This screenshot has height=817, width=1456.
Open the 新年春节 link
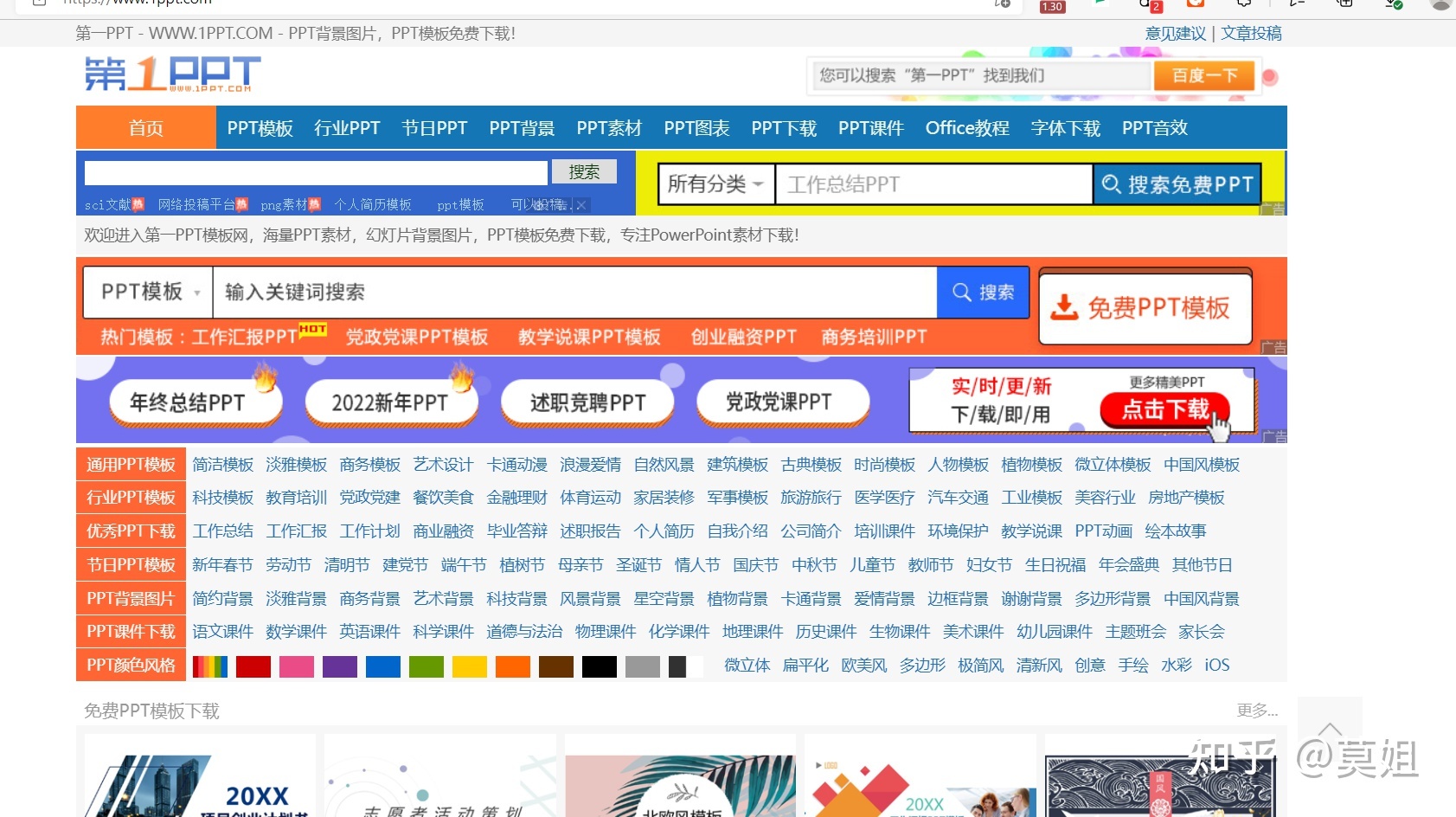[222, 564]
